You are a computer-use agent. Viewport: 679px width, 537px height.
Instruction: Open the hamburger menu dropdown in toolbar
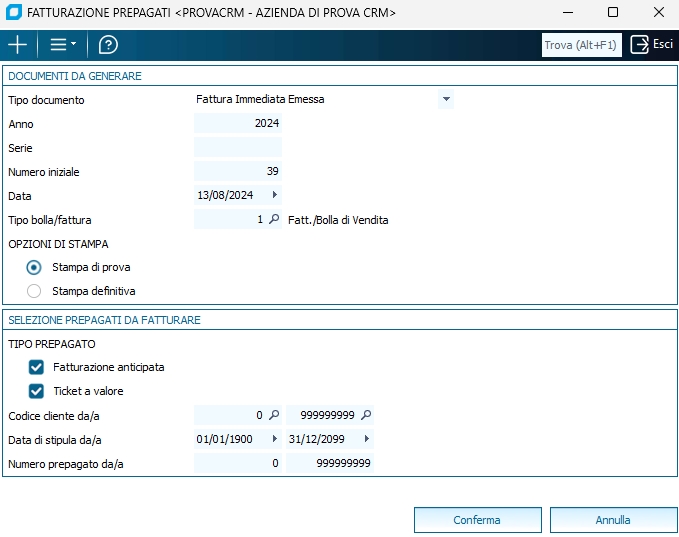(x=63, y=45)
